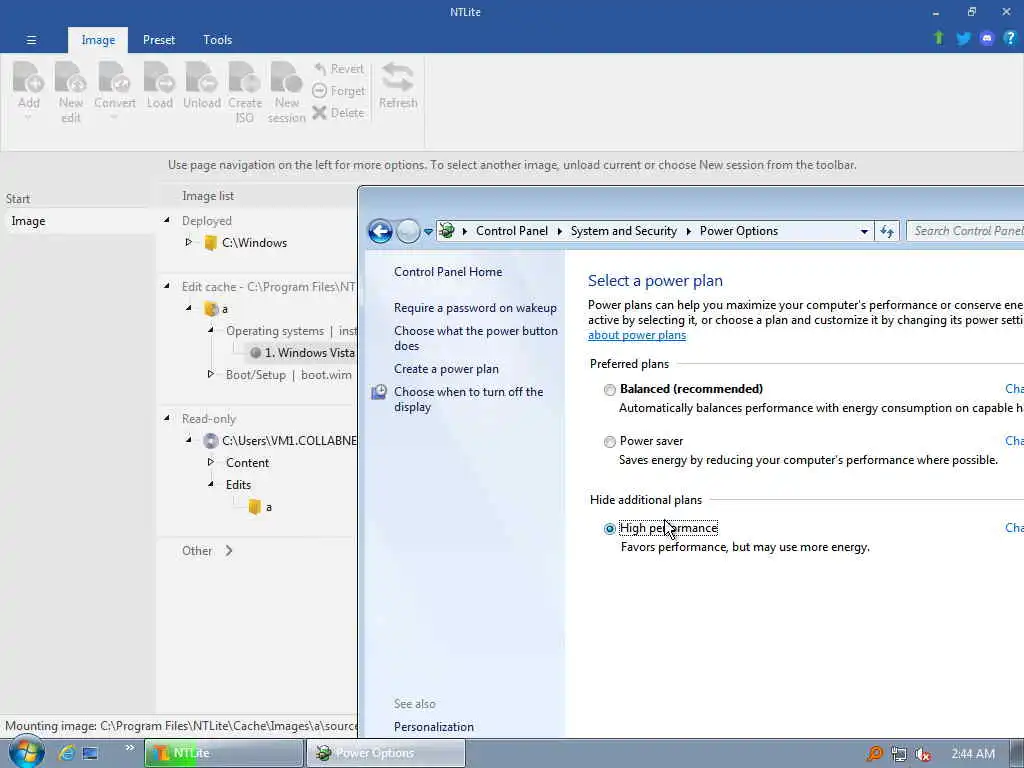Open the NTLite hamburger menu
The image size is (1024, 768).
click(31, 40)
